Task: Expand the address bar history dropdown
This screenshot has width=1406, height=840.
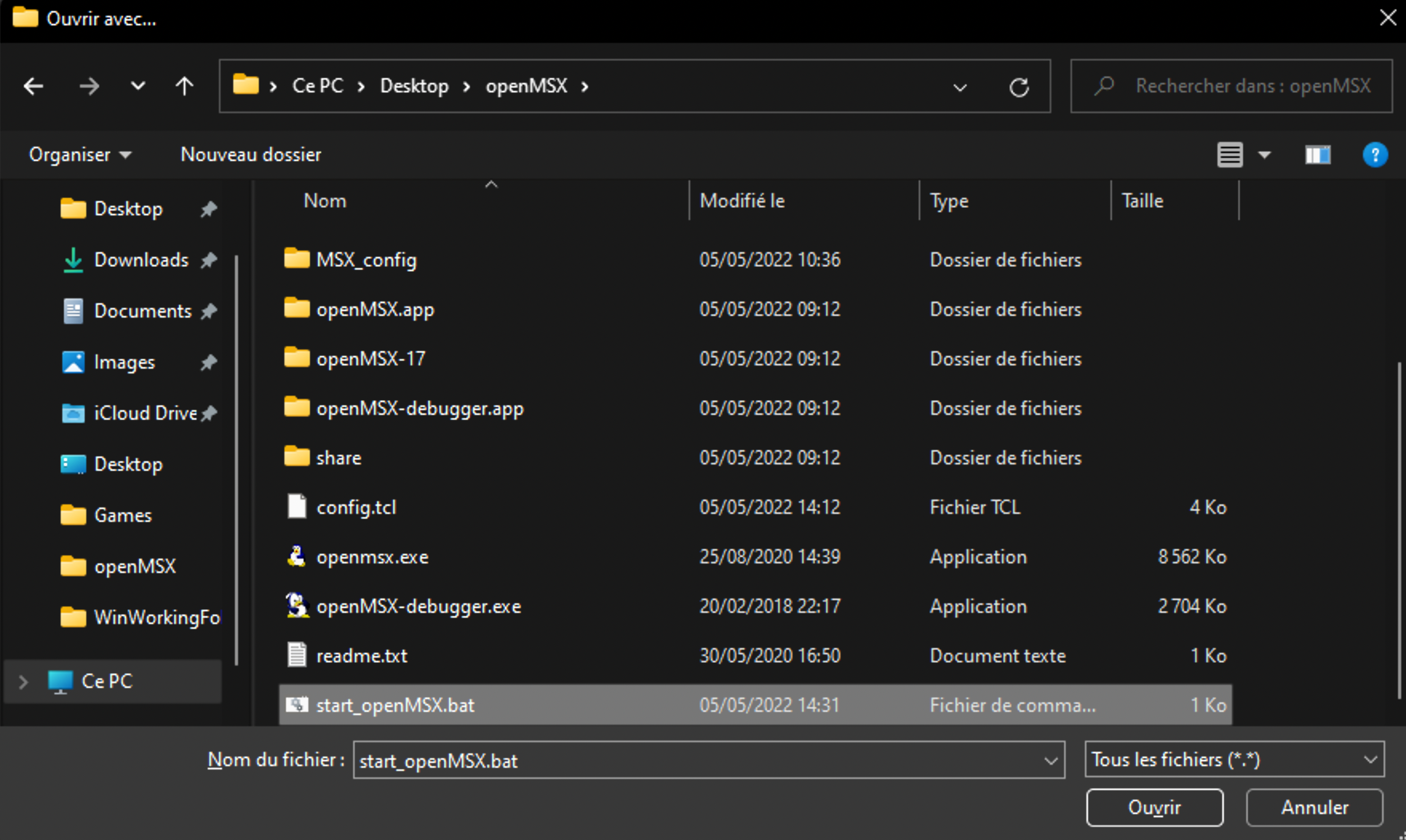Action: click(x=960, y=88)
